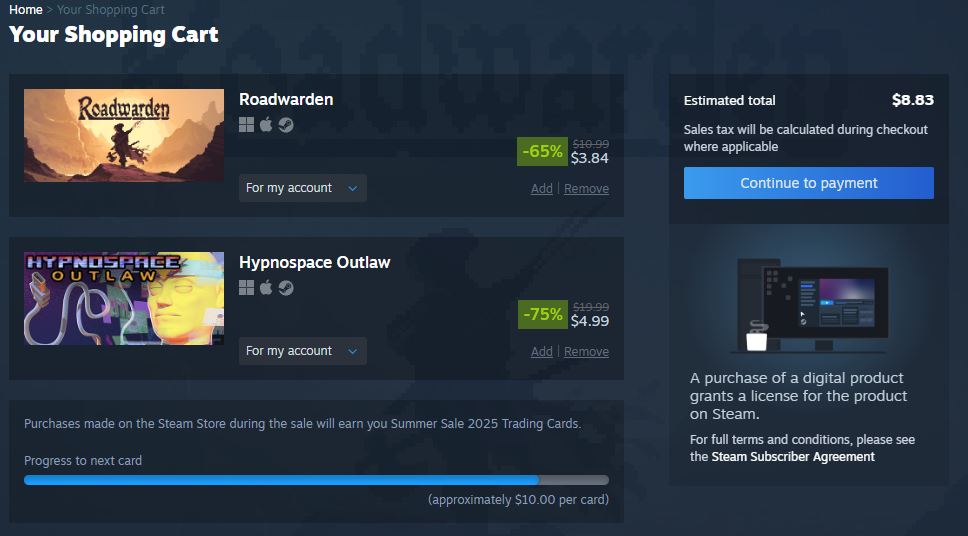Image resolution: width=968 pixels, height=536 pixels.
Task: Click the Home breadcrumb link
Action: [26, 10]
